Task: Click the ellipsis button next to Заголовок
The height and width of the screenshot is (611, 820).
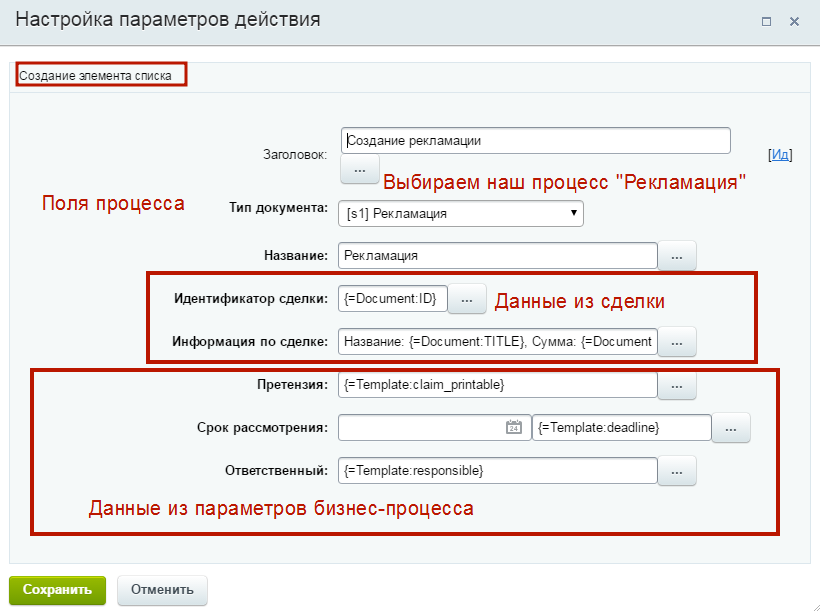Action: click(x=360, y=169)
